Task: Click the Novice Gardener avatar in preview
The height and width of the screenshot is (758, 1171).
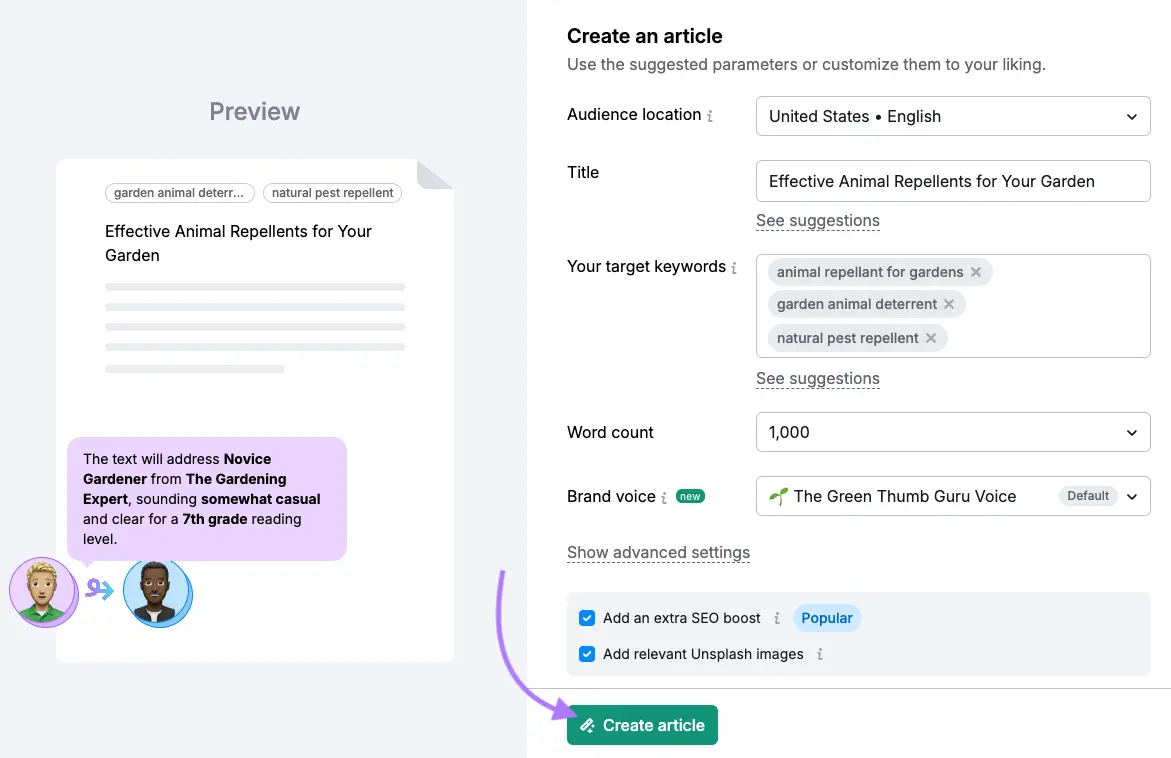Action: (157, 593)
